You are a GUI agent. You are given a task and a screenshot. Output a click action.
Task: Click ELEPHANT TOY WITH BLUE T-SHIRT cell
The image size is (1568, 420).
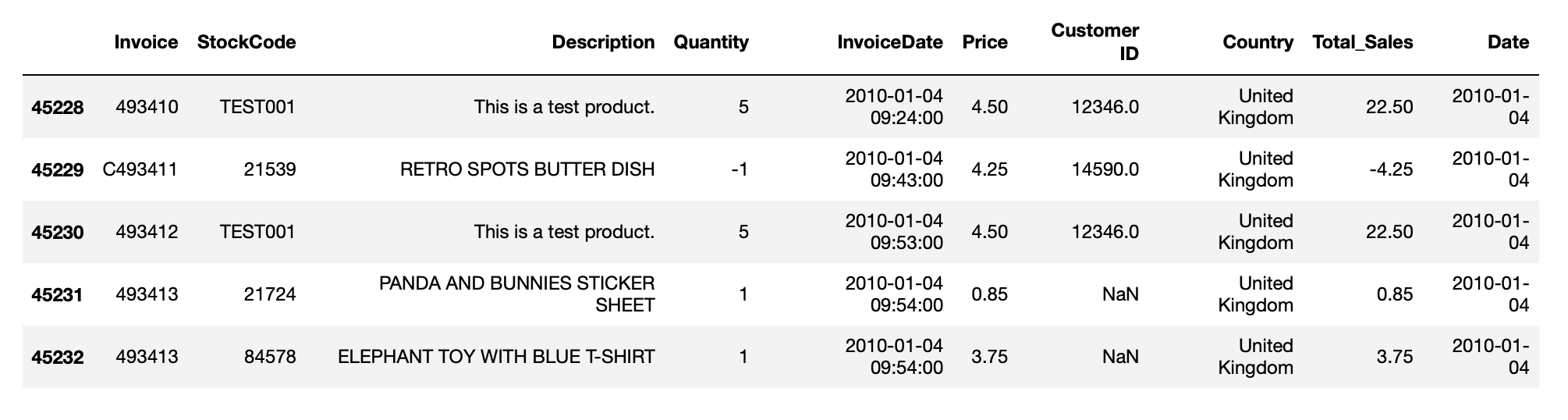496,357
